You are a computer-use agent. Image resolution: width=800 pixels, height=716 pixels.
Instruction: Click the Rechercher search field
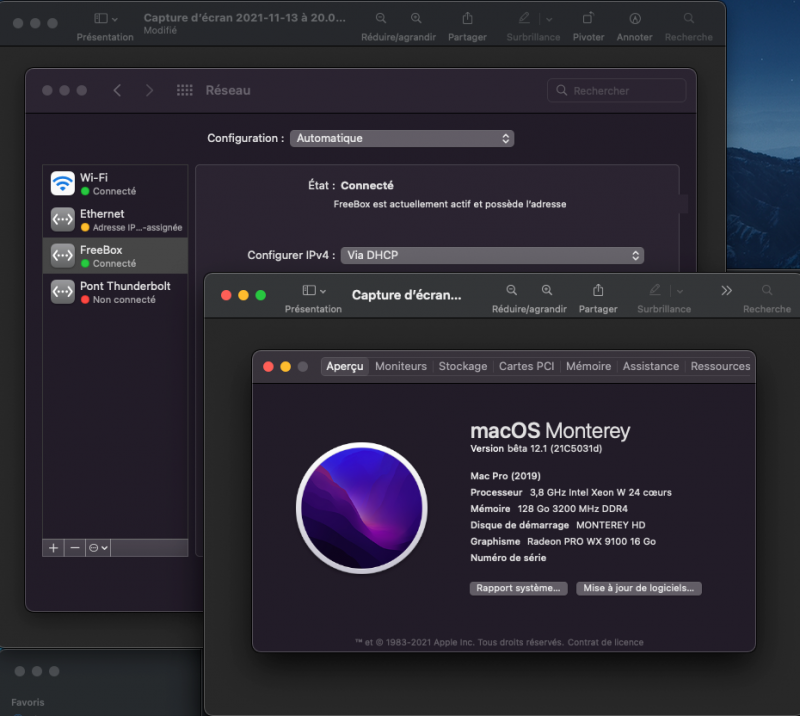[617, 90]
